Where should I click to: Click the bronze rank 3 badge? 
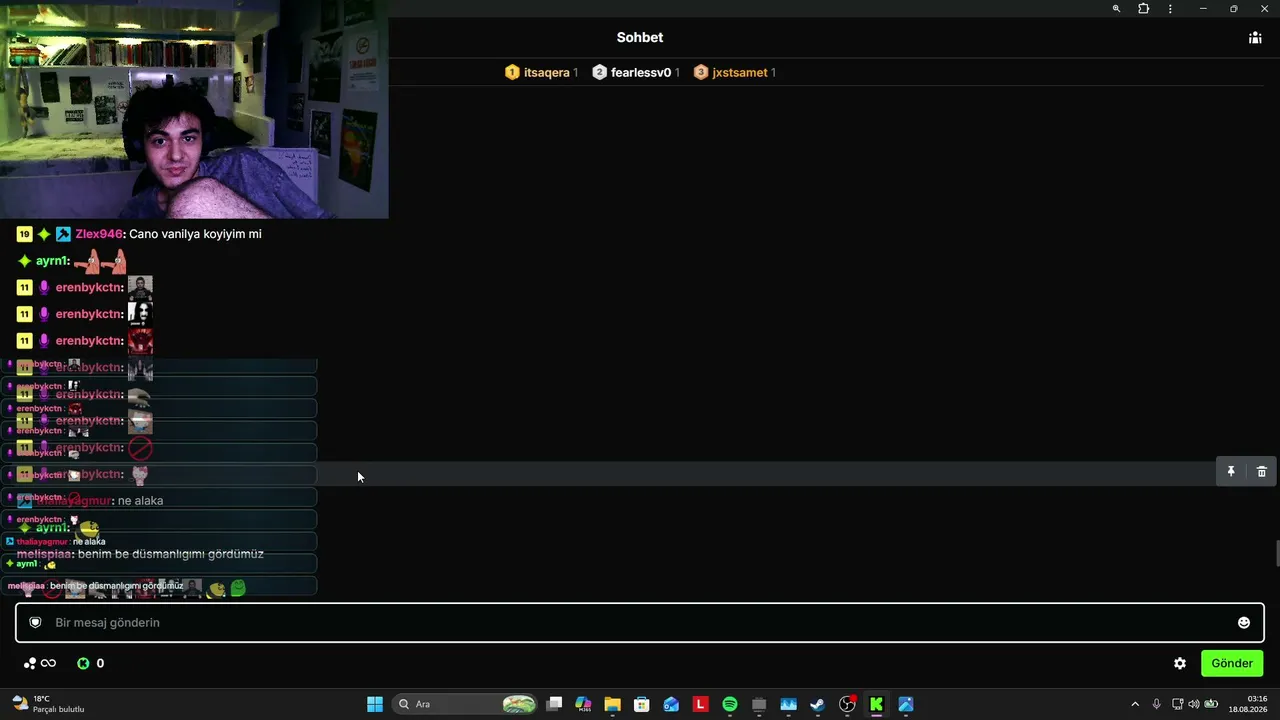tap(701, 72)
